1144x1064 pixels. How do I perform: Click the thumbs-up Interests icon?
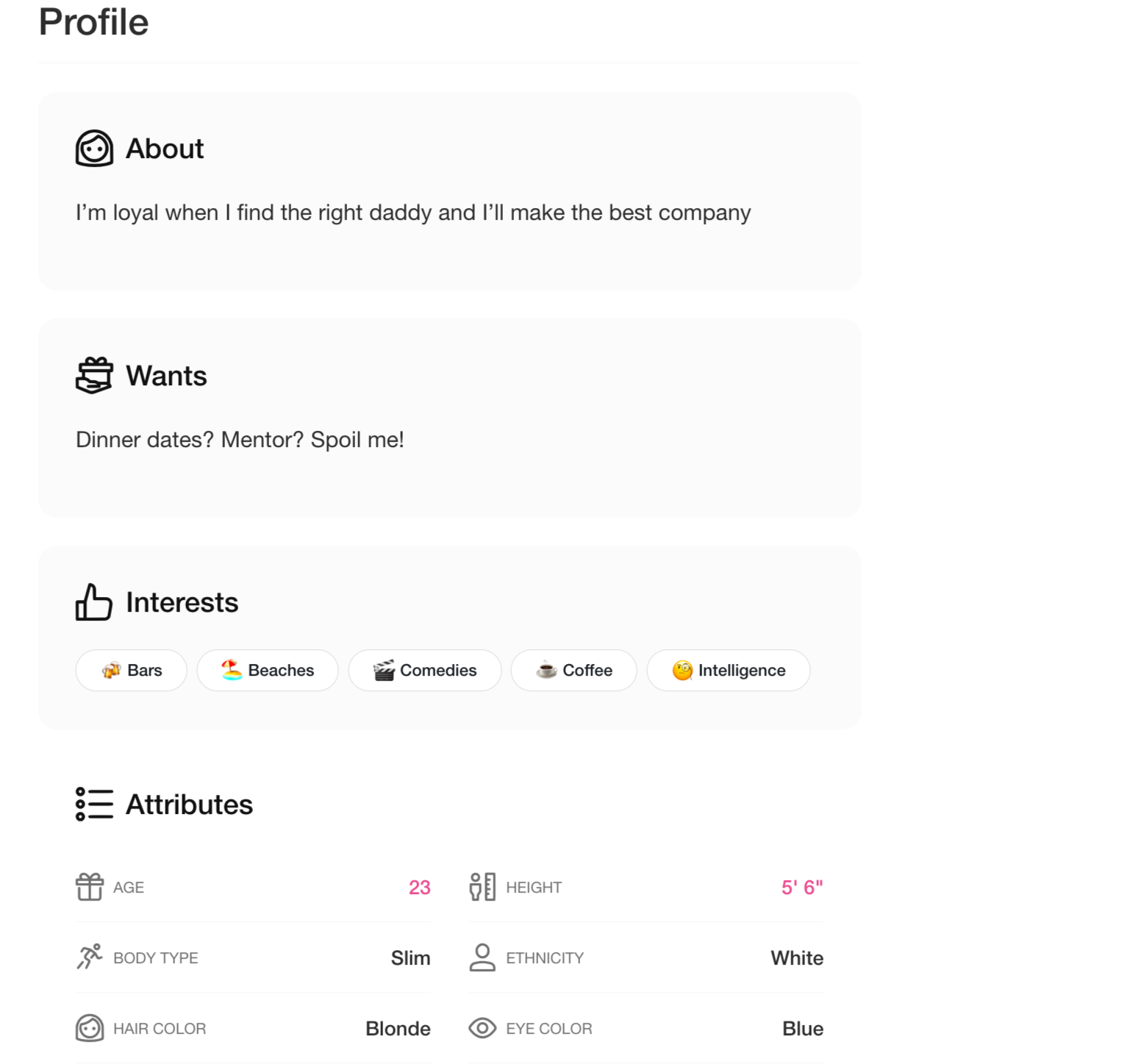coord(93,601)
